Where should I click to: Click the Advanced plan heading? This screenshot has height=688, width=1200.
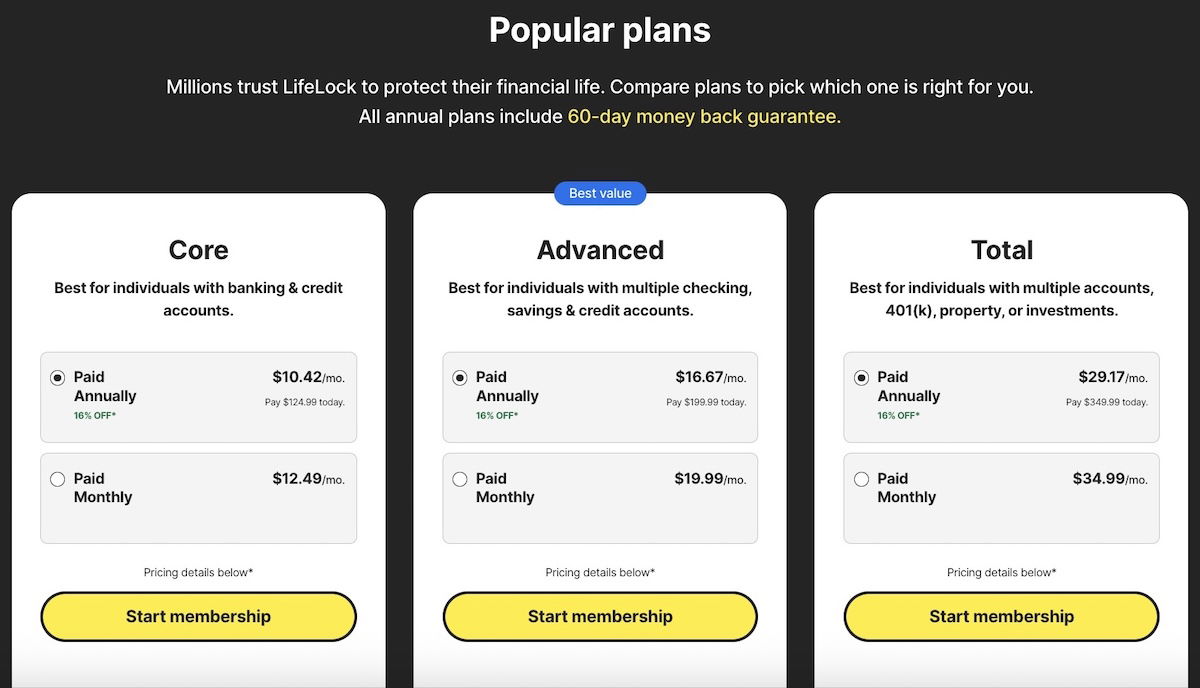(600, 250)
